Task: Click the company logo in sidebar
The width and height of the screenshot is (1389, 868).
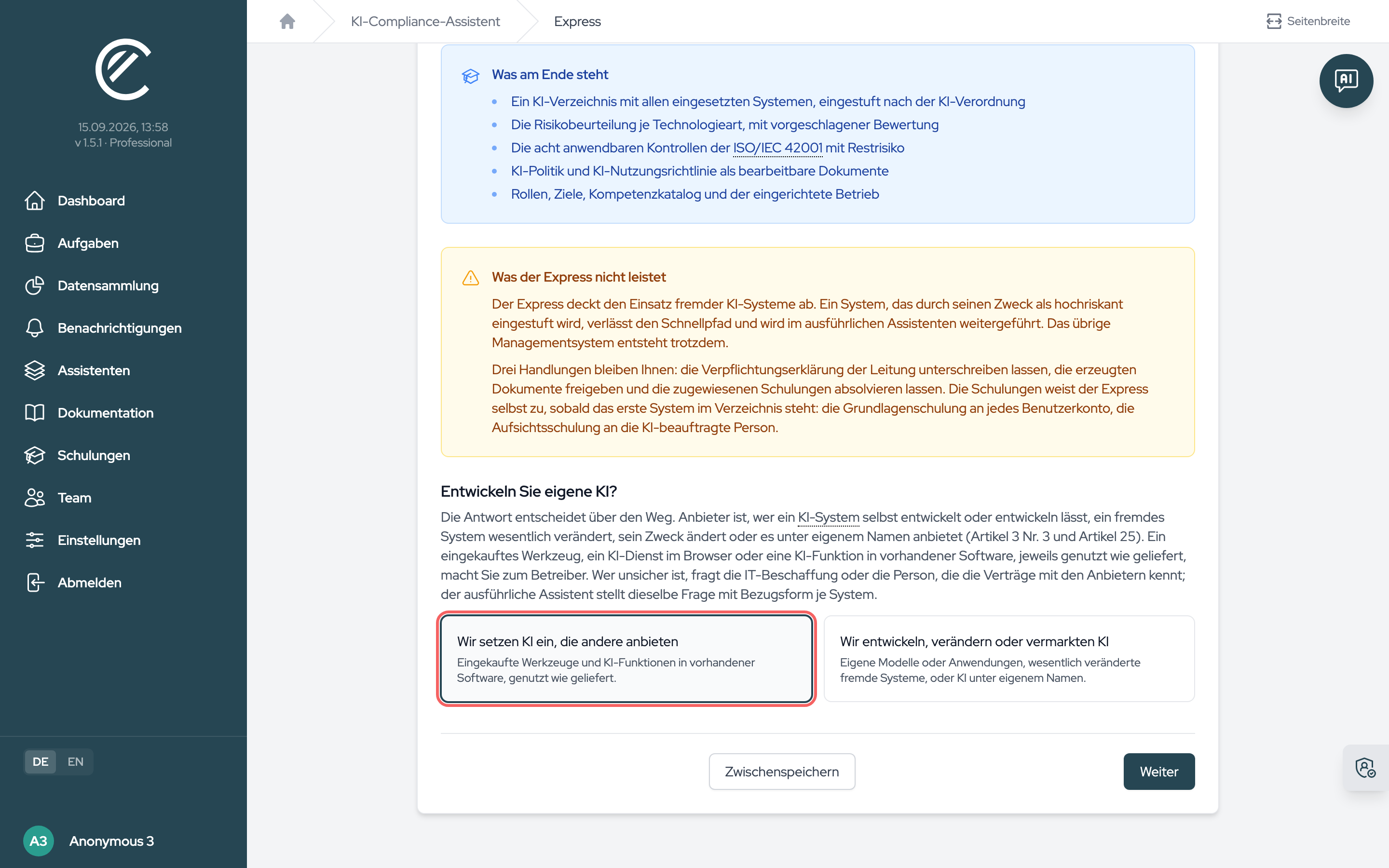Action: click(123, 69)
